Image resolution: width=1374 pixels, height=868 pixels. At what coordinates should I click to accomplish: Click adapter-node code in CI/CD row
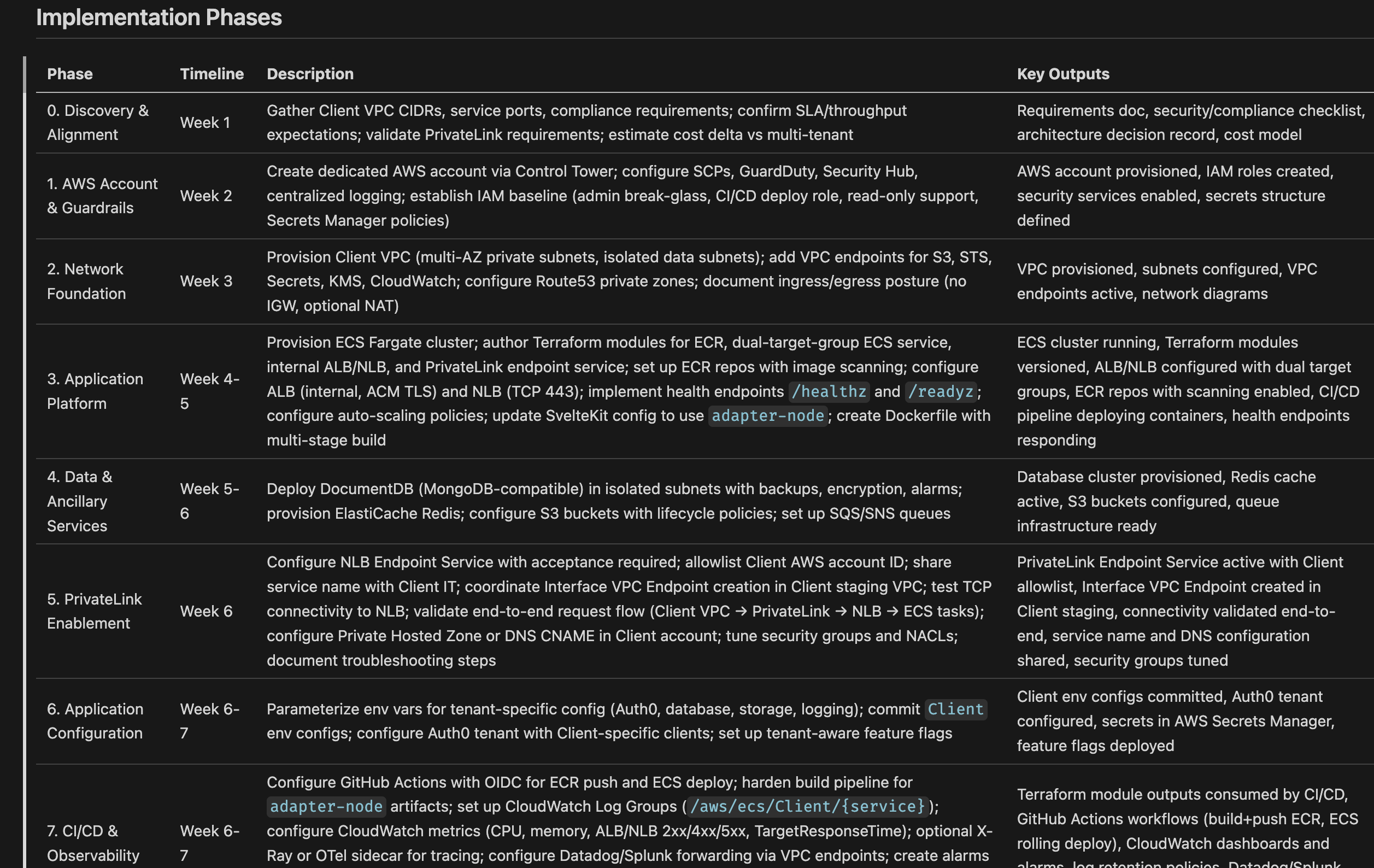[x=326, y=806]
